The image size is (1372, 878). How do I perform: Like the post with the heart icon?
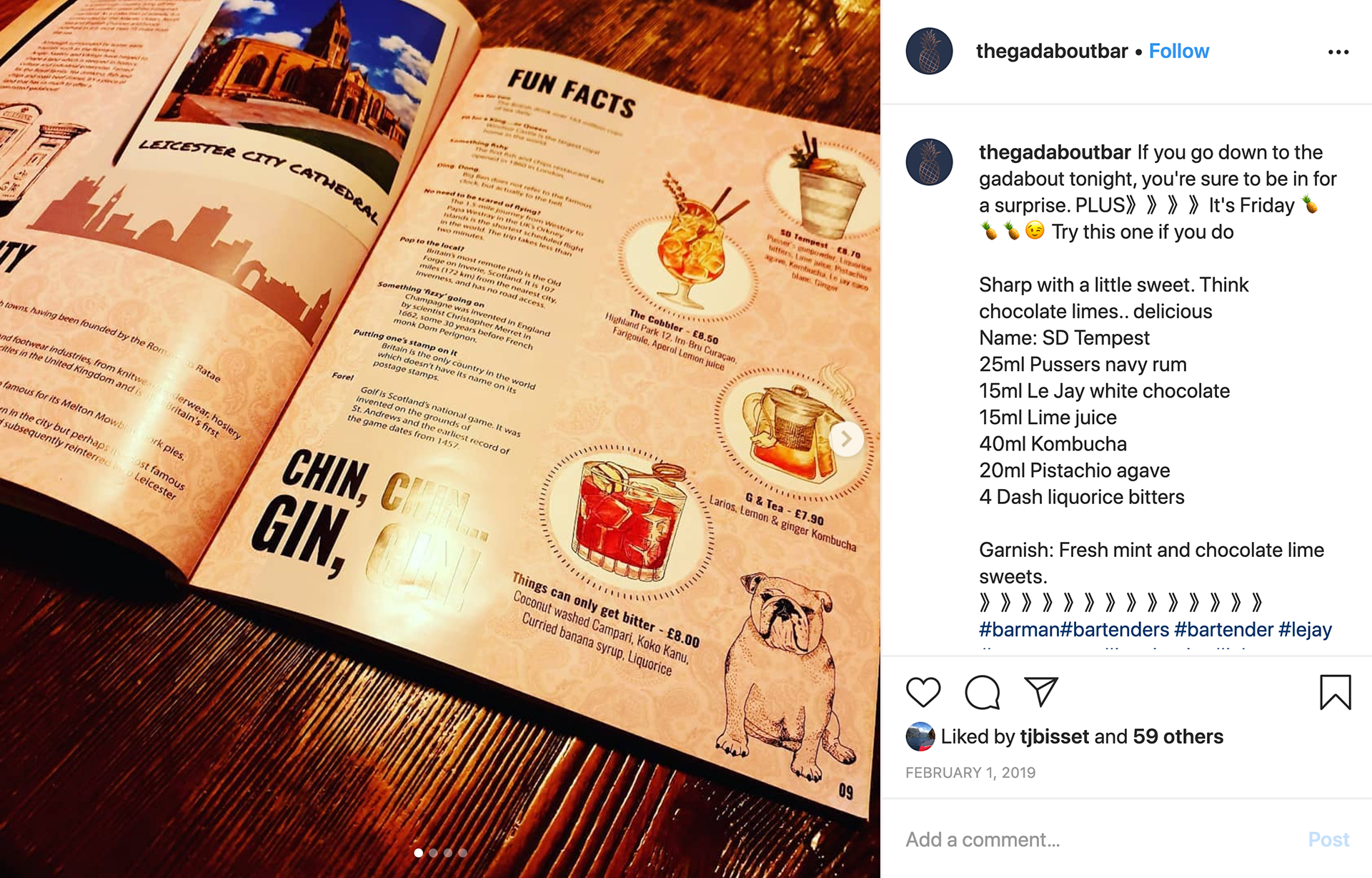[923, 692]
